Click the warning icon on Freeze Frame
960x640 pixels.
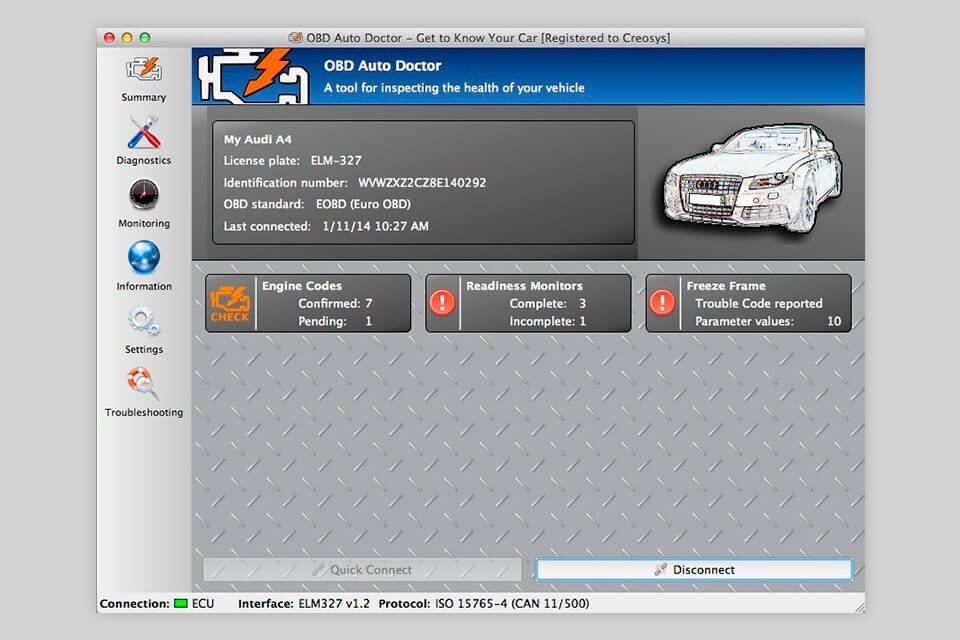coord(662,302)
